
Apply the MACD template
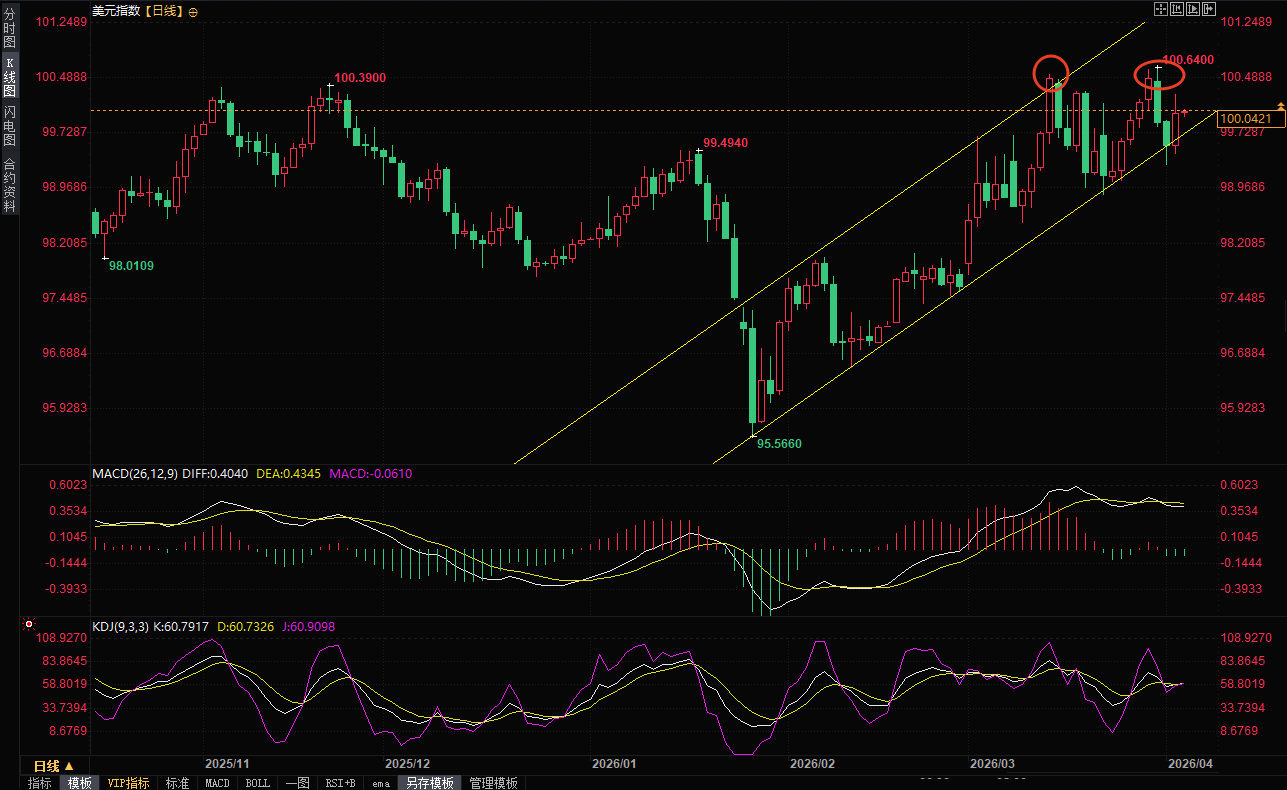[217, 783]
